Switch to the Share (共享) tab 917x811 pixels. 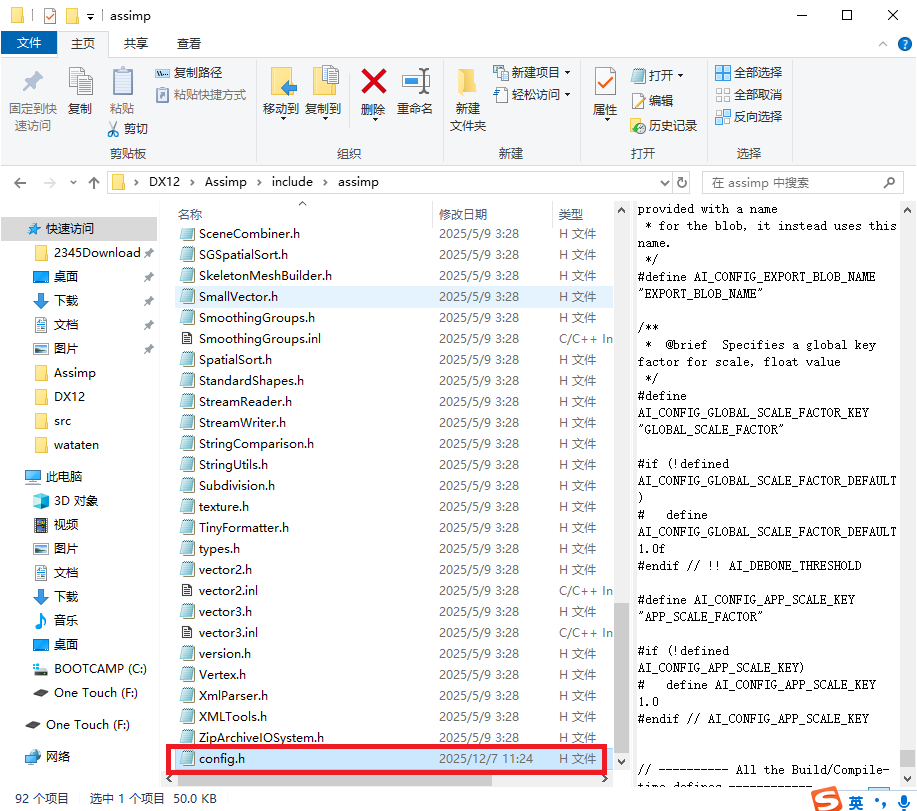point(136,44)
